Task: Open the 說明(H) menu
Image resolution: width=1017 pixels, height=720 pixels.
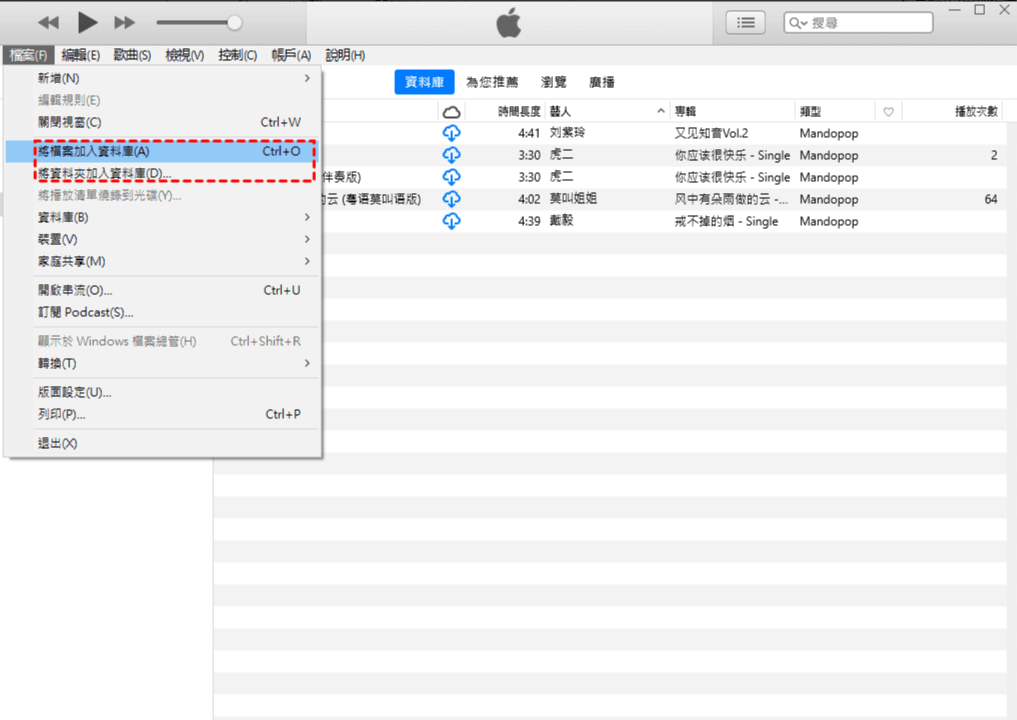Action: coord(345,55)
